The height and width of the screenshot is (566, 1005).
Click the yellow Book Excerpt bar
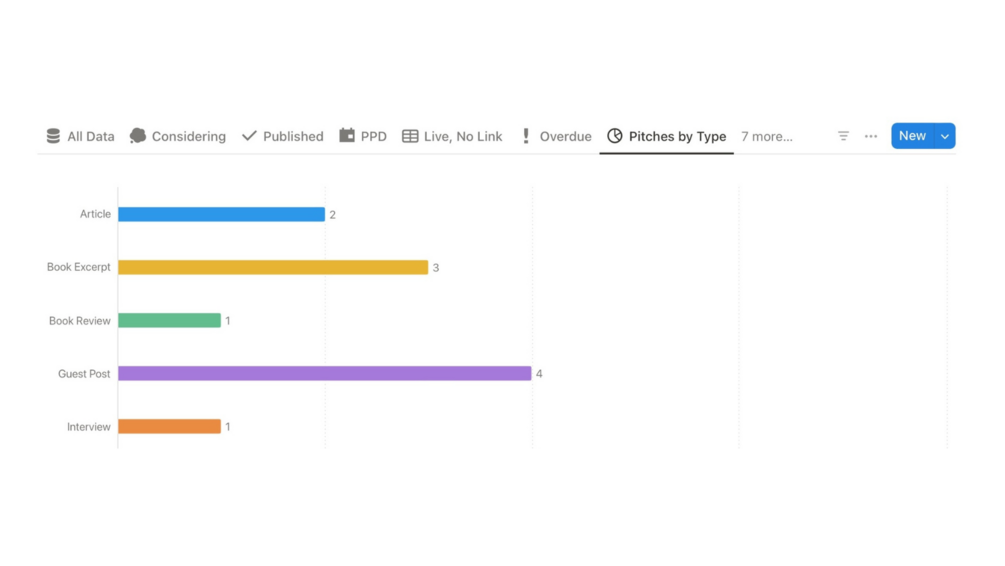[x=273, y=267]
